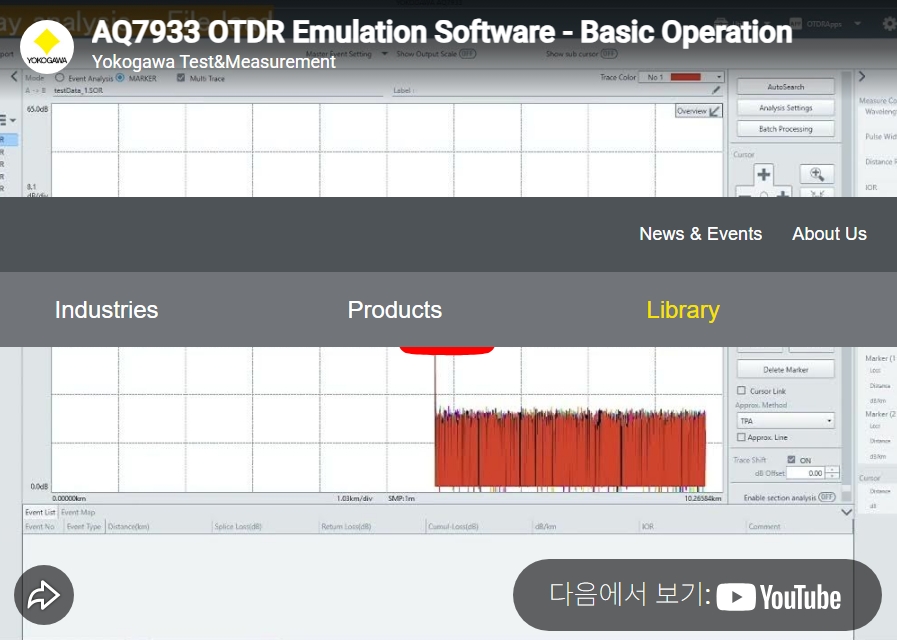Enable the Approx. Line checkbox
This screenshot has width=897, height=640.
tap(741, 437)
